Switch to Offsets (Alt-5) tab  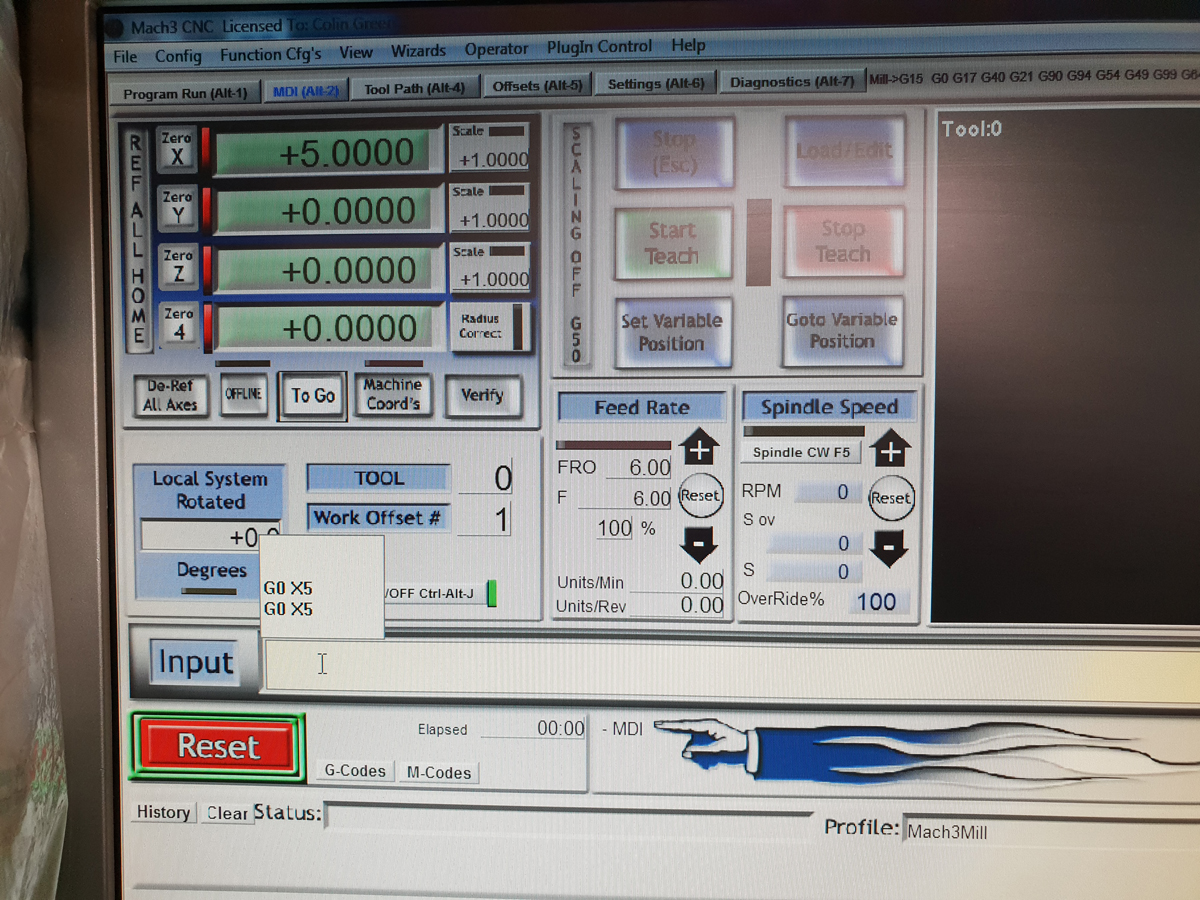[x=538, y=86]
